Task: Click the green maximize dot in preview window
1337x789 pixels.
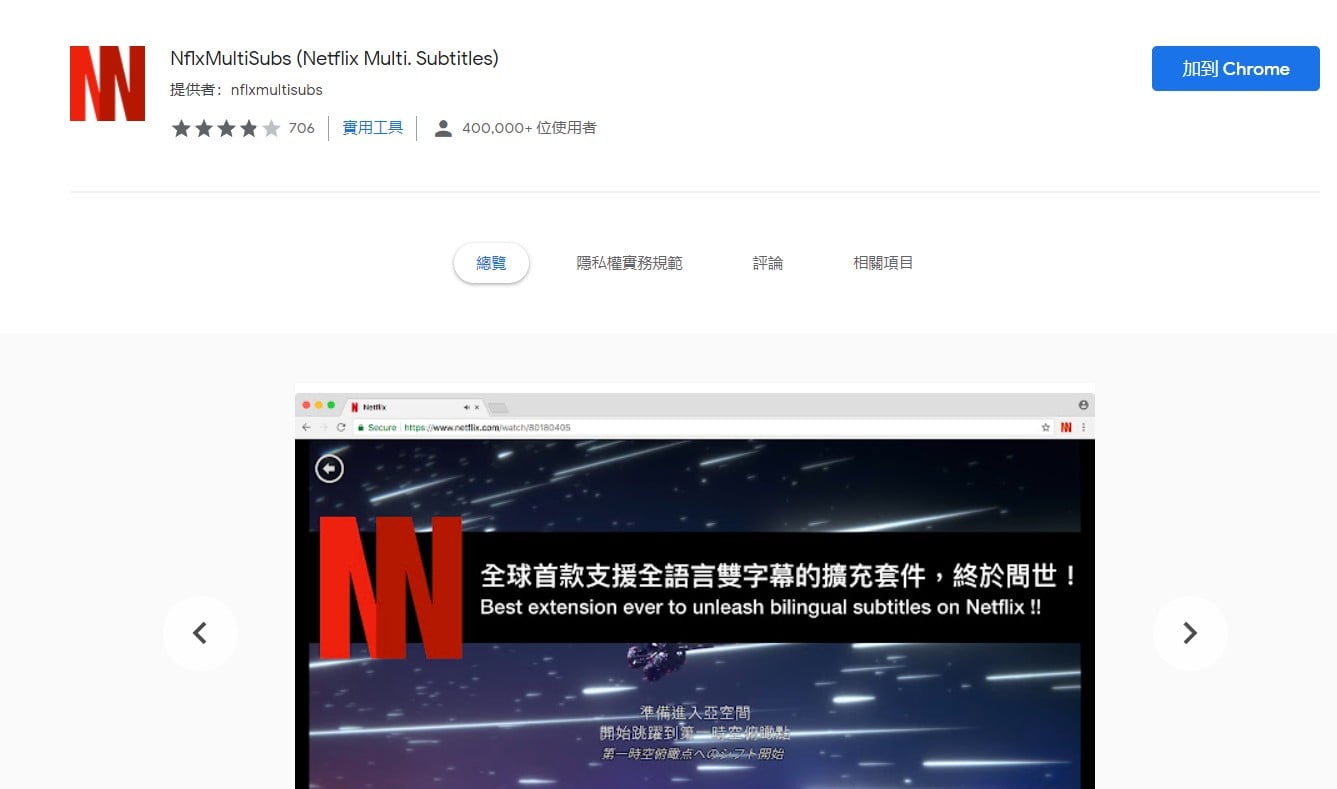Action: 331,405
